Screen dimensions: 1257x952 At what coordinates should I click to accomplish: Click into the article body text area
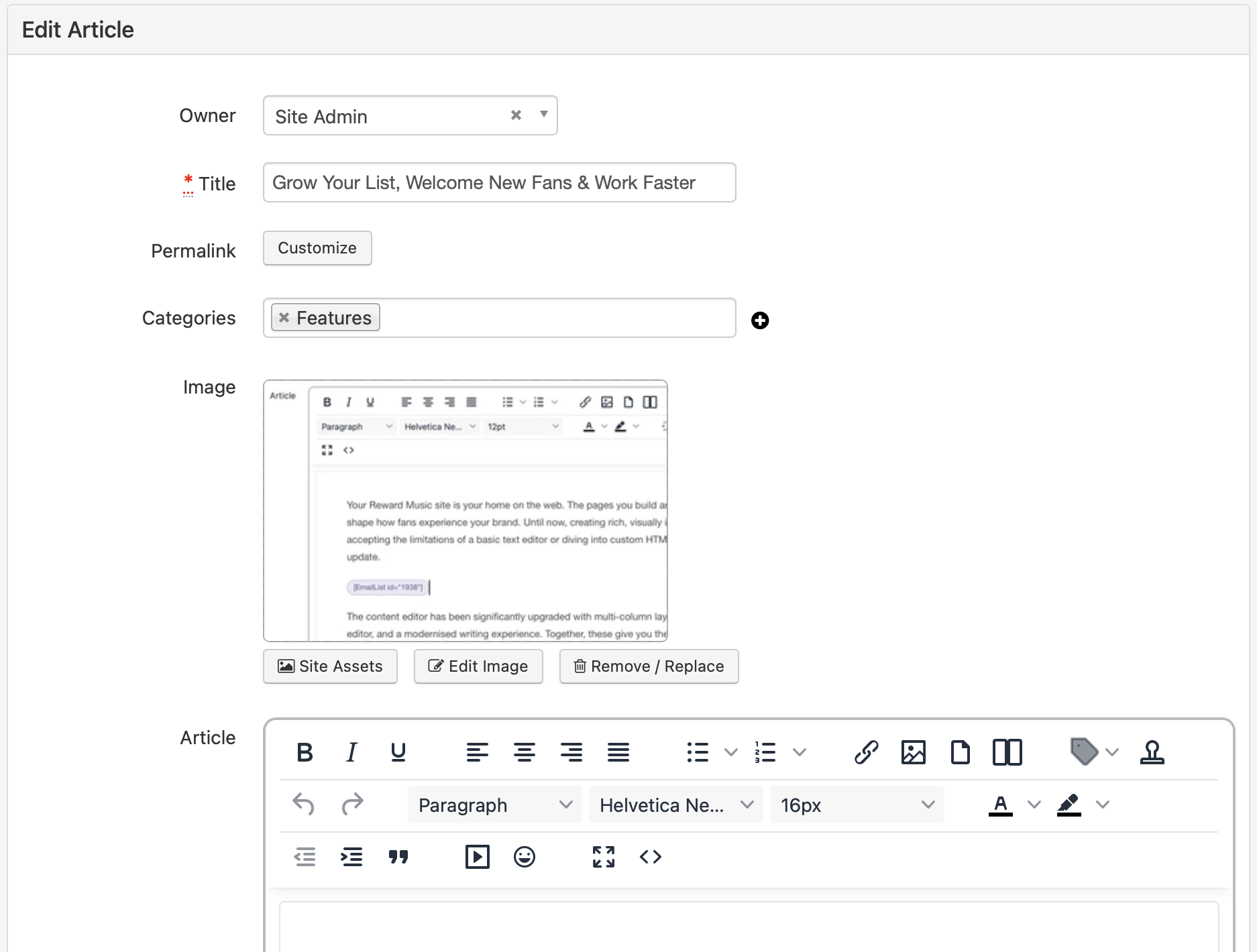click(749, 927)
